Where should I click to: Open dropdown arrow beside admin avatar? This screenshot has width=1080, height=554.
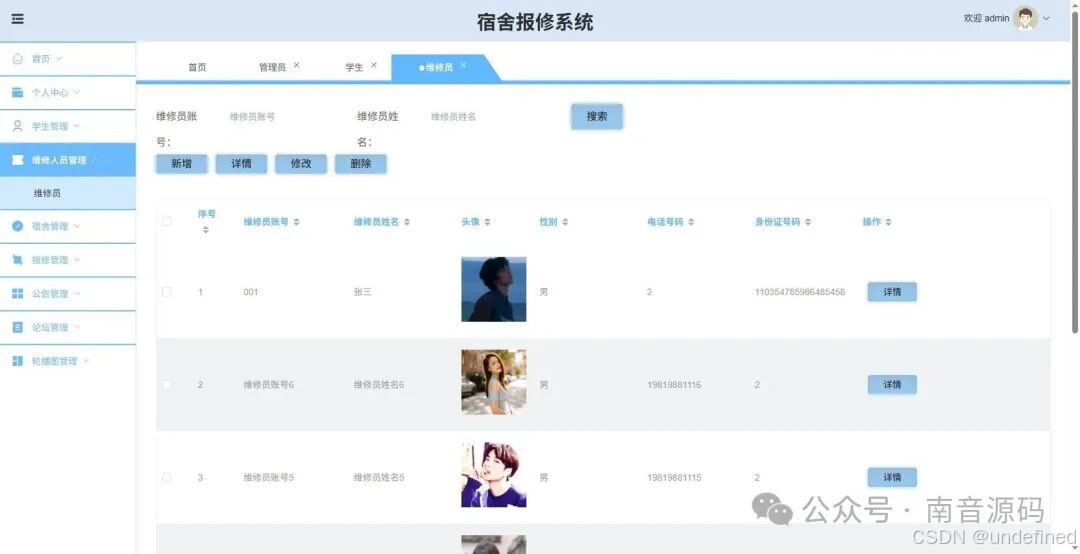[1046, 19]
